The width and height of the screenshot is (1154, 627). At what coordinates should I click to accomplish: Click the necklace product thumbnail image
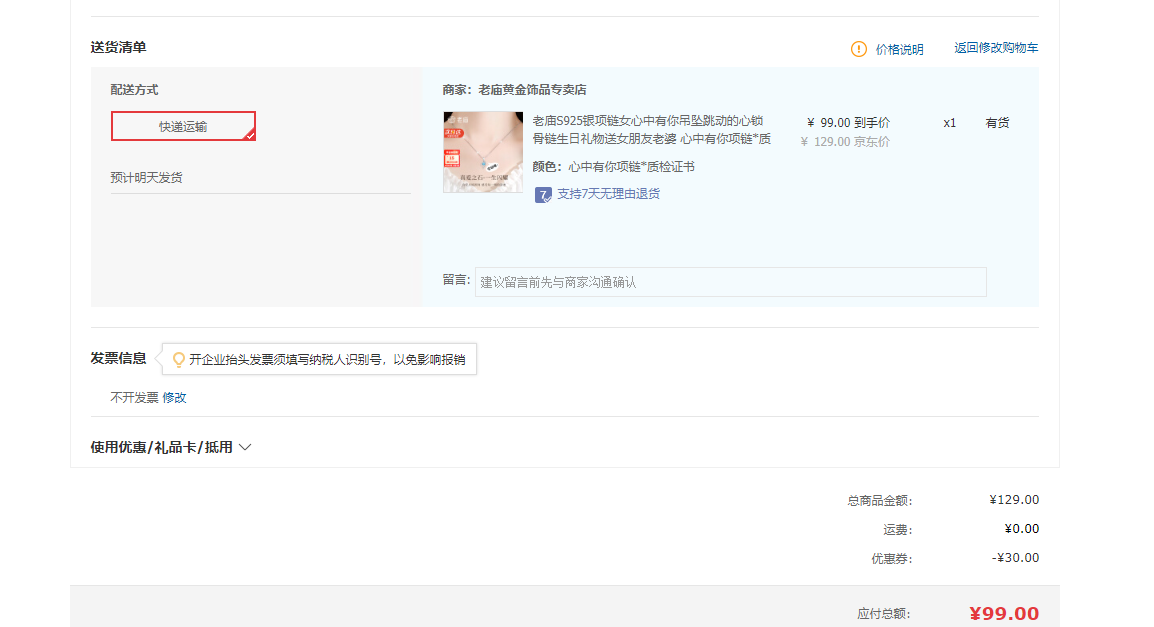click(483, 152)
